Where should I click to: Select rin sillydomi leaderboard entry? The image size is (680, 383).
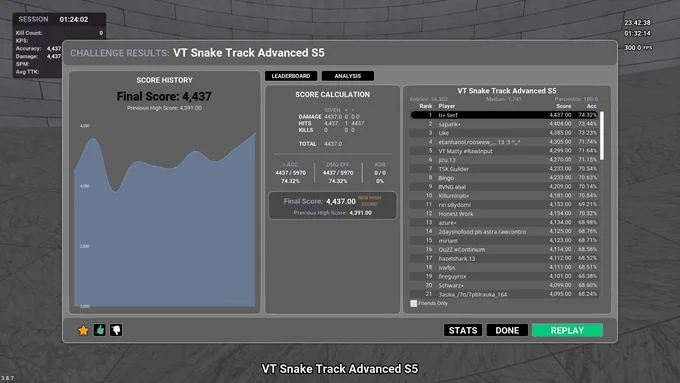[x=504, y=205]
